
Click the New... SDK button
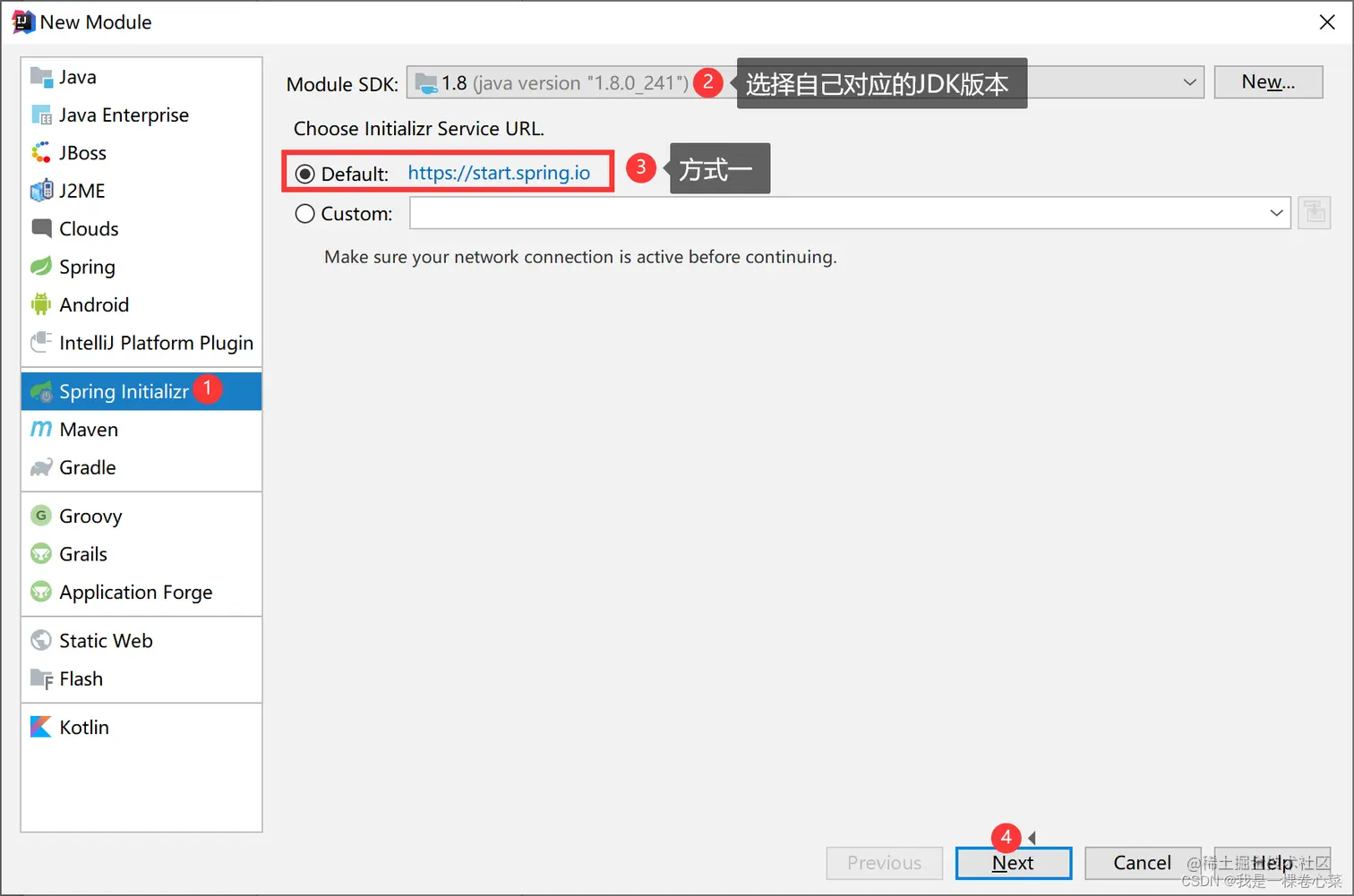point(1268,82)
